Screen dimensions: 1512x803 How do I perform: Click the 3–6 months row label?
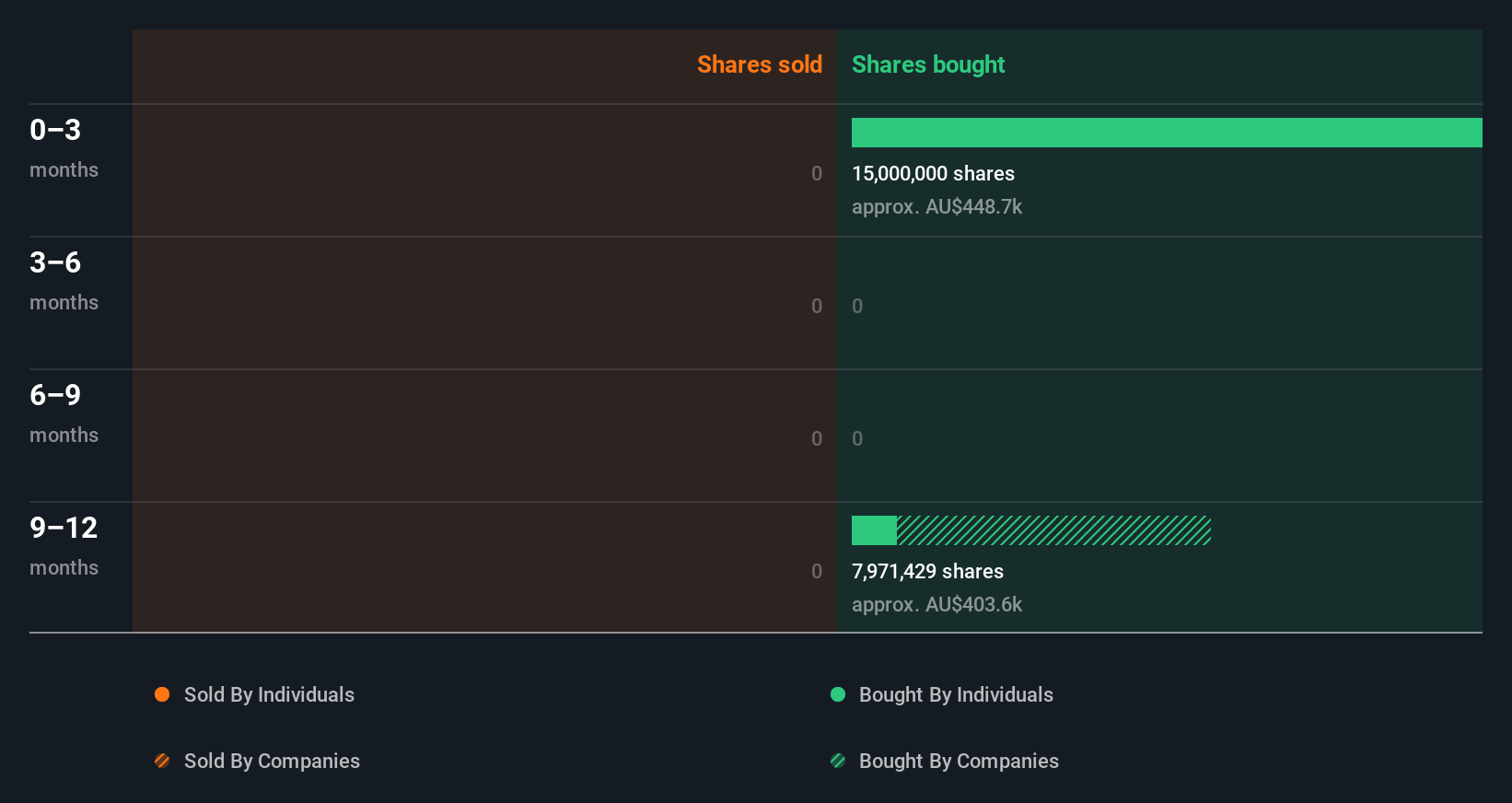click(64, 281)
